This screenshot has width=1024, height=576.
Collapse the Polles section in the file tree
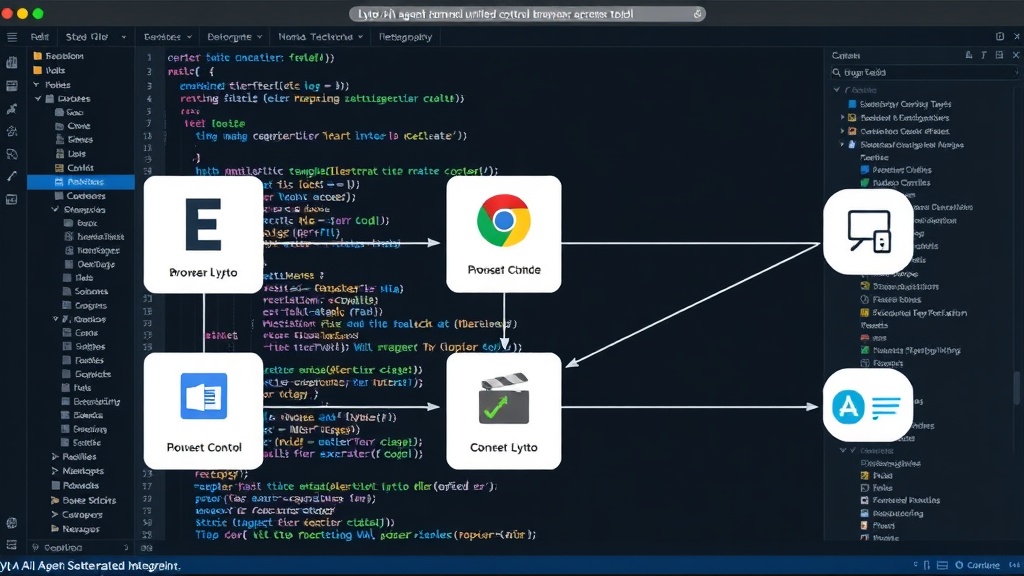tap(37, 85)
